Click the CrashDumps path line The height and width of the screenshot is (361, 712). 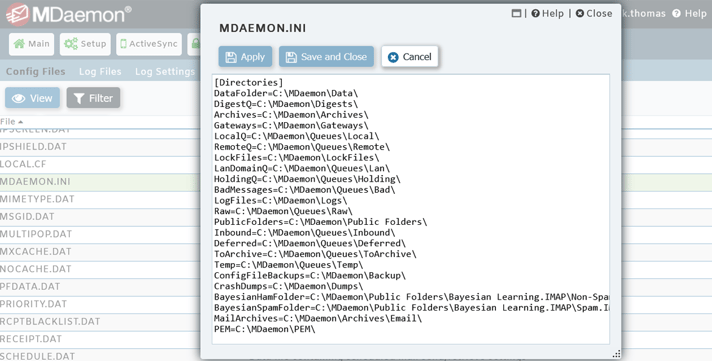click(x=288, y=287)
